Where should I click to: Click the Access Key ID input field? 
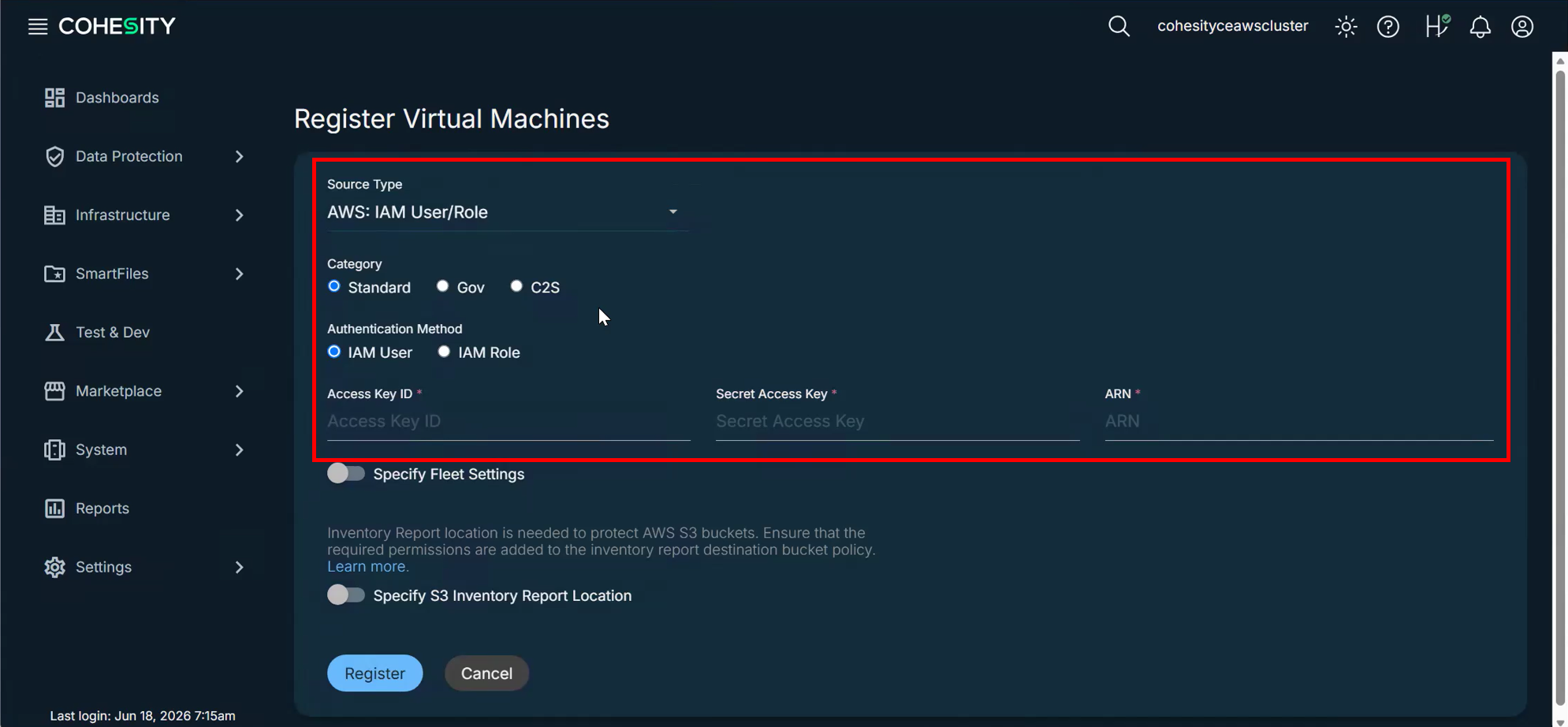tap(508, 422)
